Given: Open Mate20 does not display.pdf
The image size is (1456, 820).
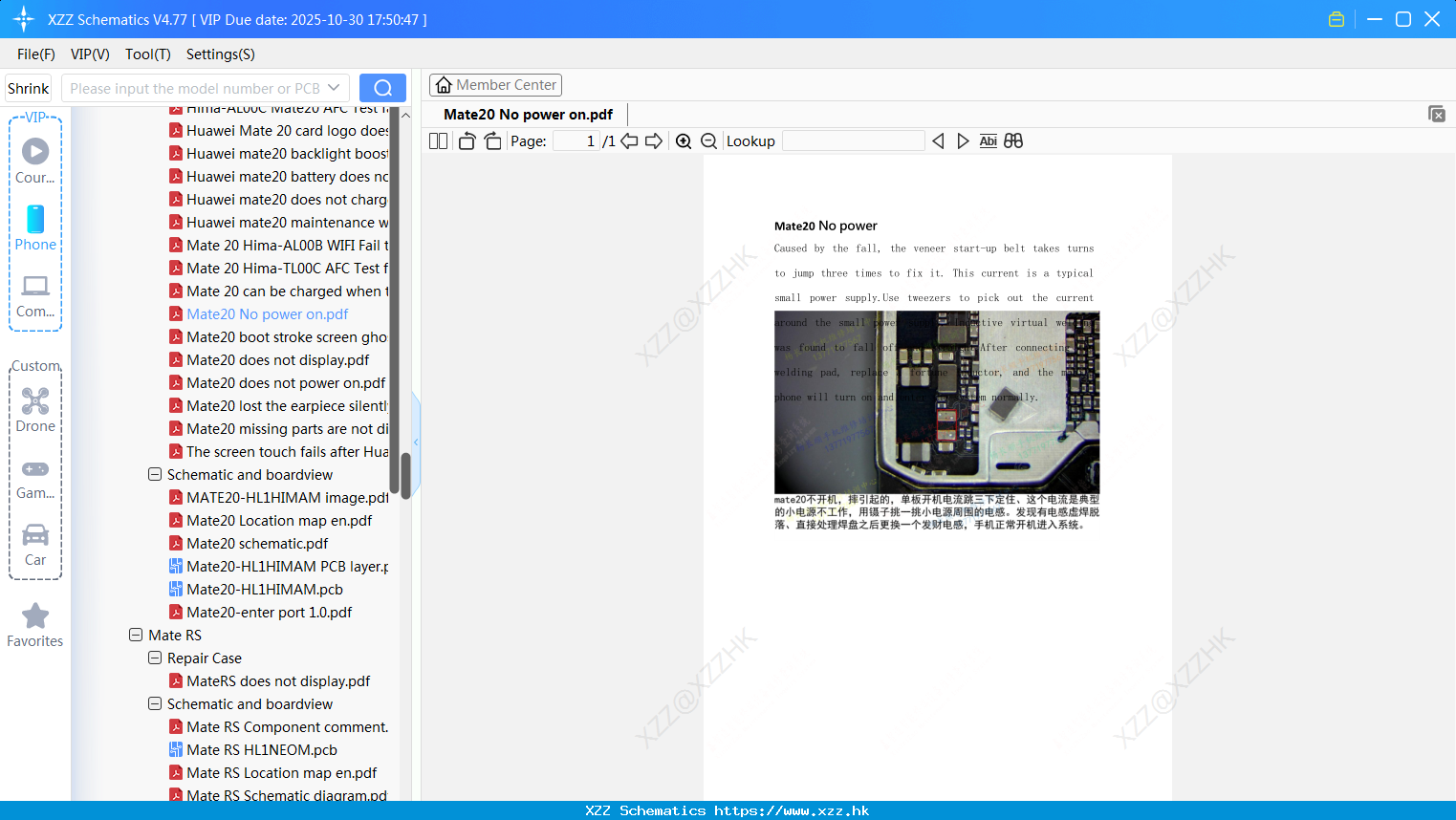Looking at the screenshot, I should click(269, 360).
